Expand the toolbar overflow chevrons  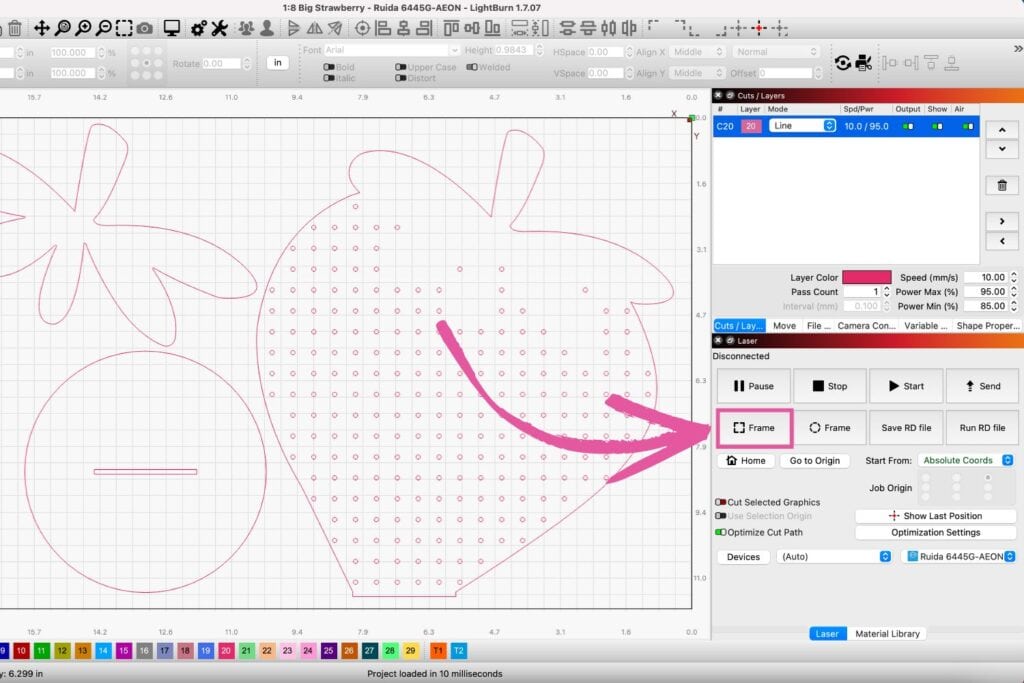point(1017,49)
